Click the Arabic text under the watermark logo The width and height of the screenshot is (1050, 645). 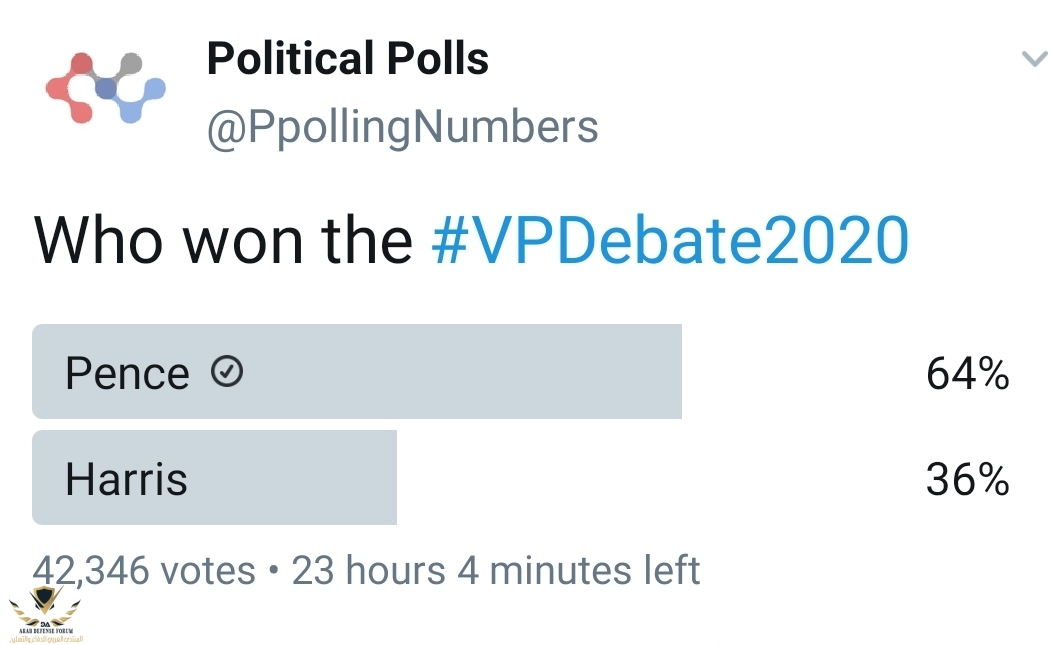point(46,638)
